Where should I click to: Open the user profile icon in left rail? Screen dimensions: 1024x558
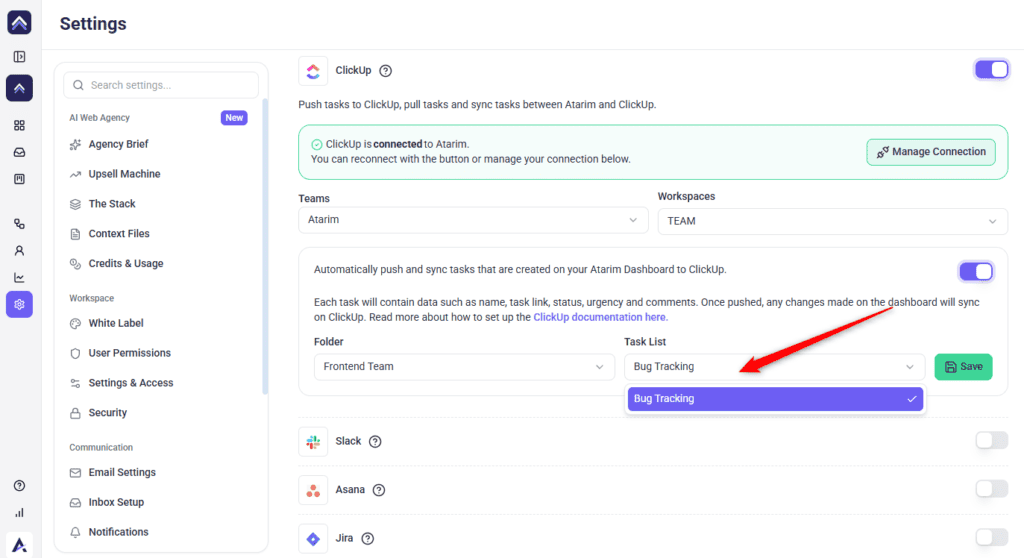pyautogui.click(x=20, y=251)
